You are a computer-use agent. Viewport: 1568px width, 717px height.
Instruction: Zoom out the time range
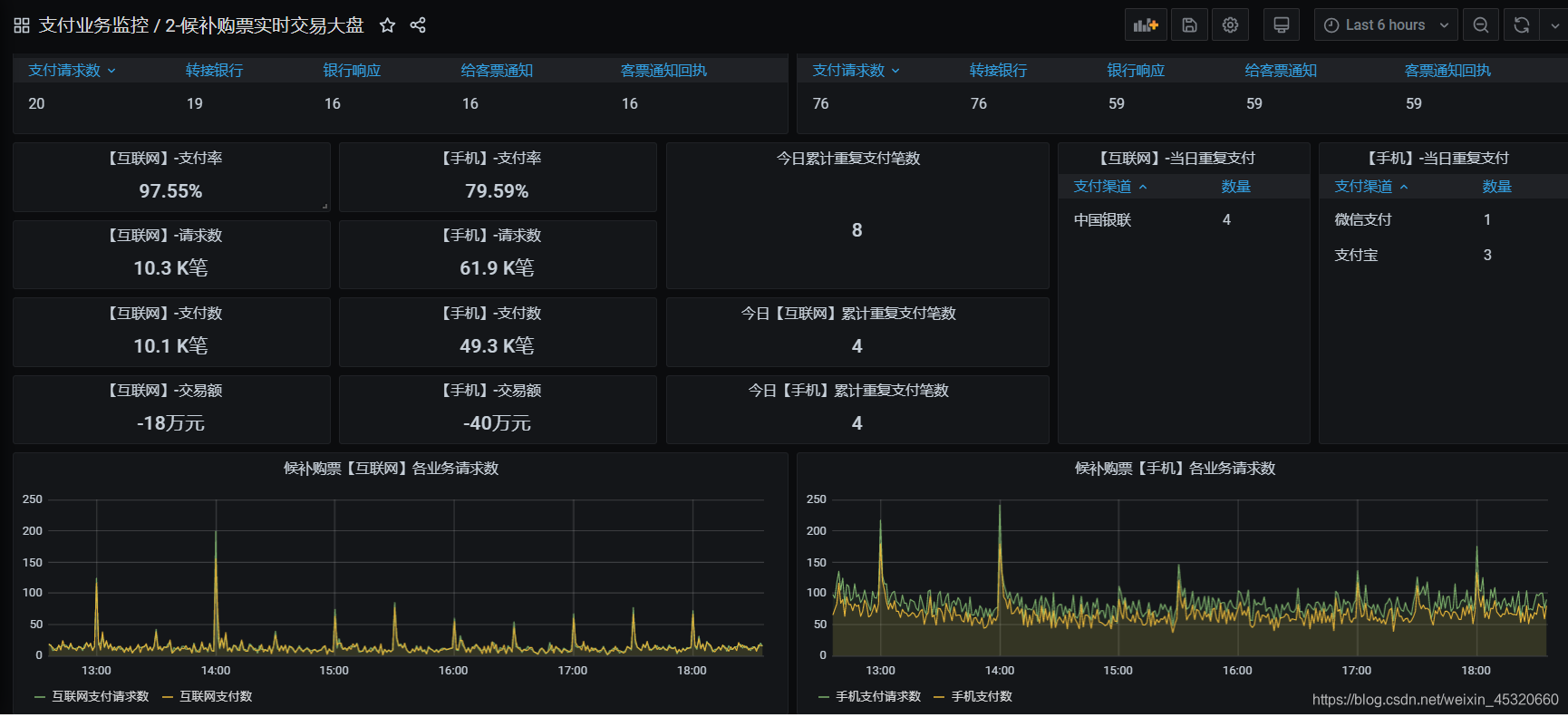[1481, 25]
